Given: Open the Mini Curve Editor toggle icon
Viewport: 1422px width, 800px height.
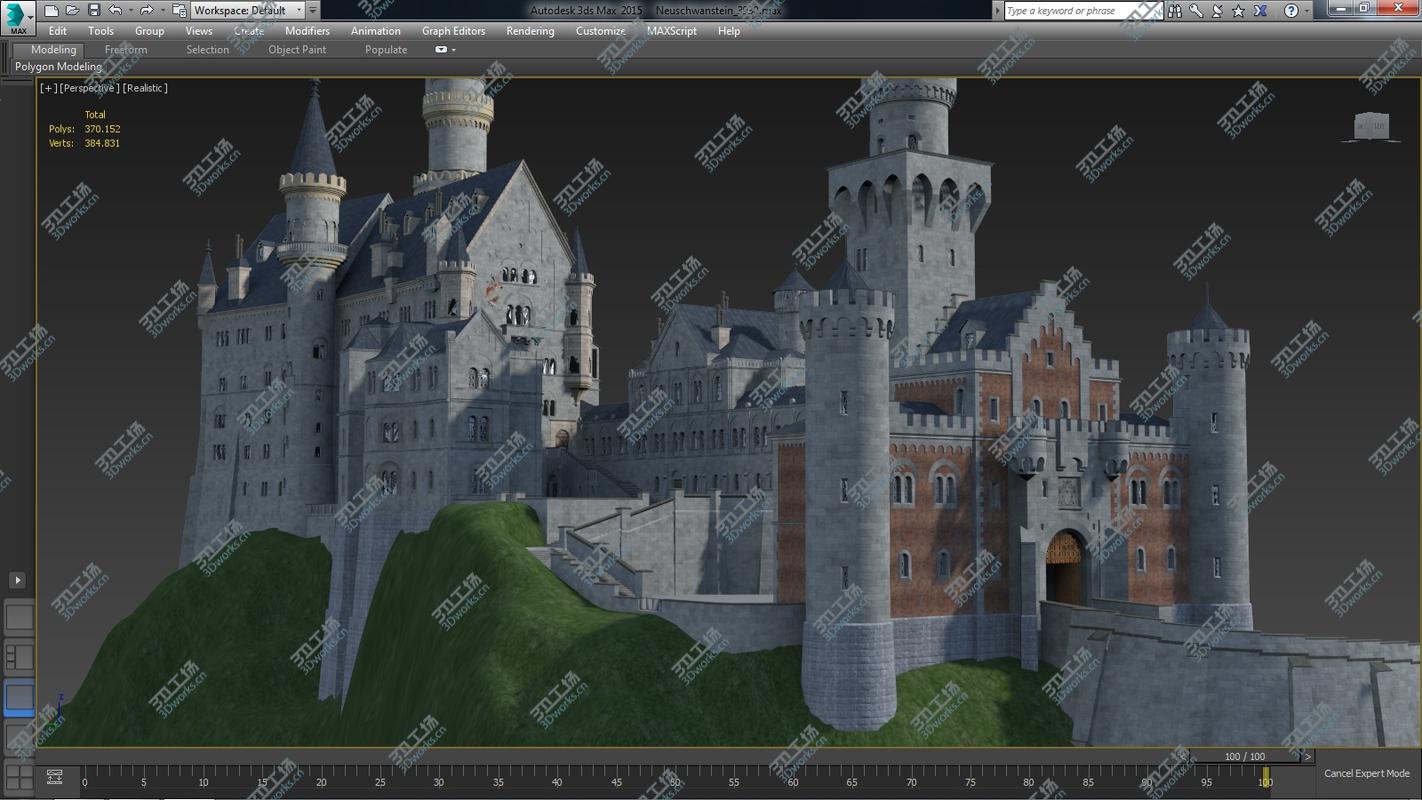Looking at the screenshot, I should (55, 777).
